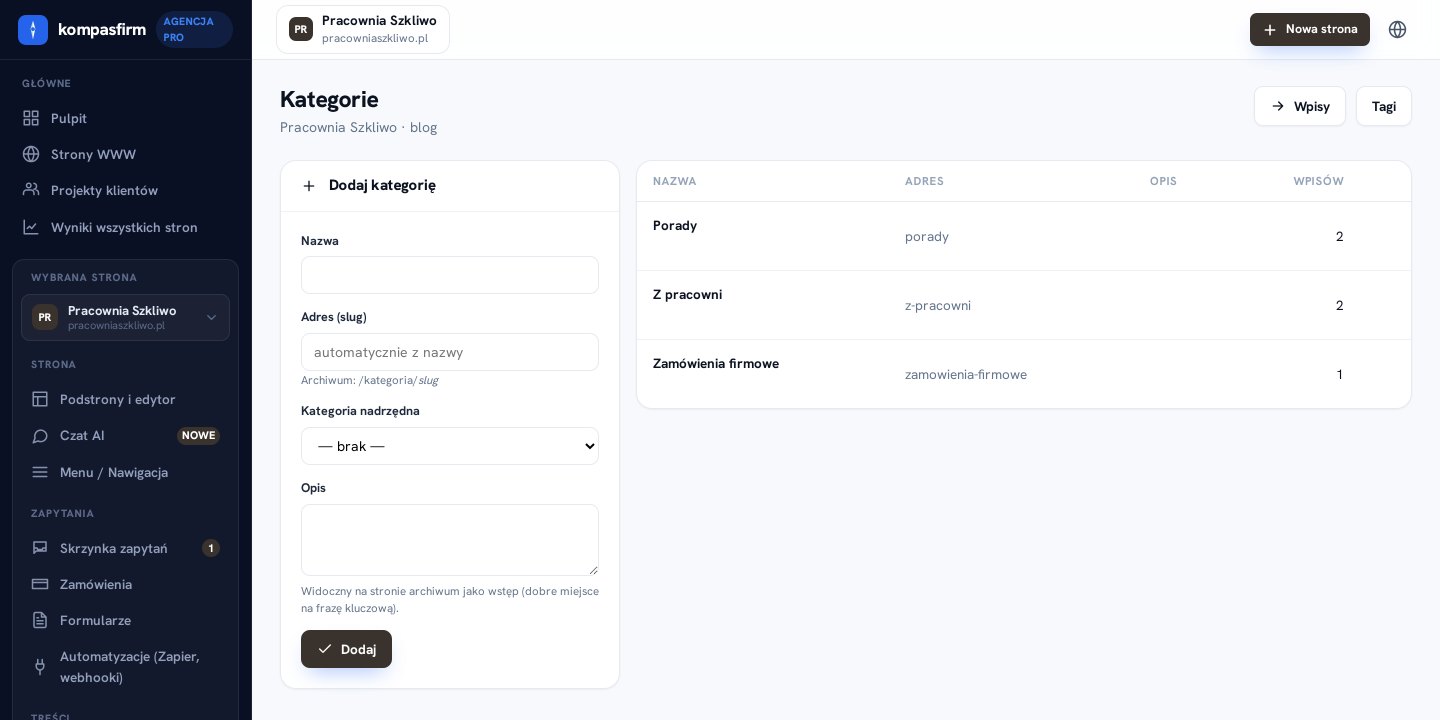Click the kompasfirm logo icon
This screenshot has height=720, width=1440.
(33, 30)
